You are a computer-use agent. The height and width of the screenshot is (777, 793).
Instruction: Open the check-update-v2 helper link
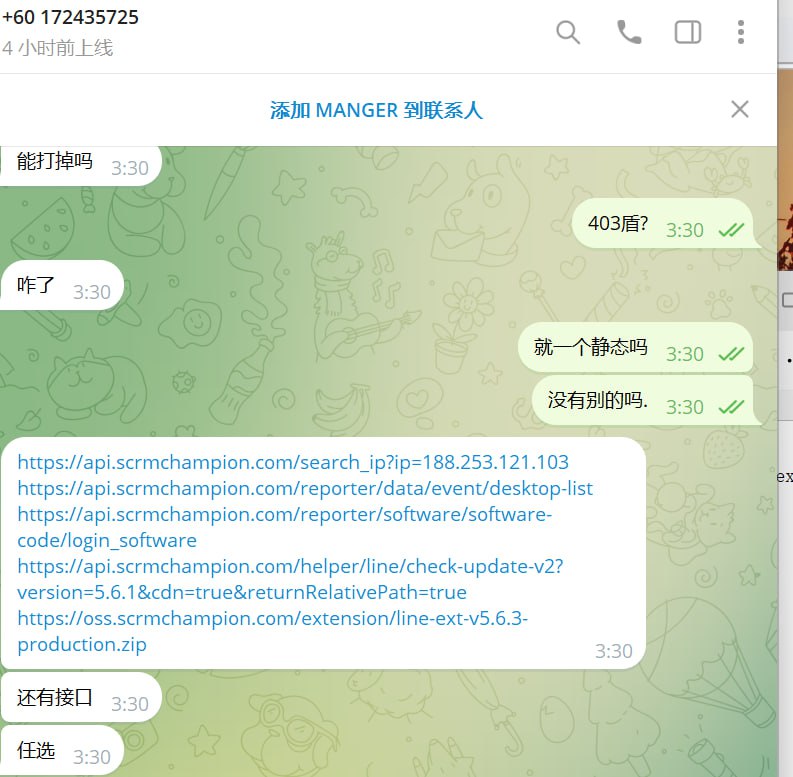point(290,580)
